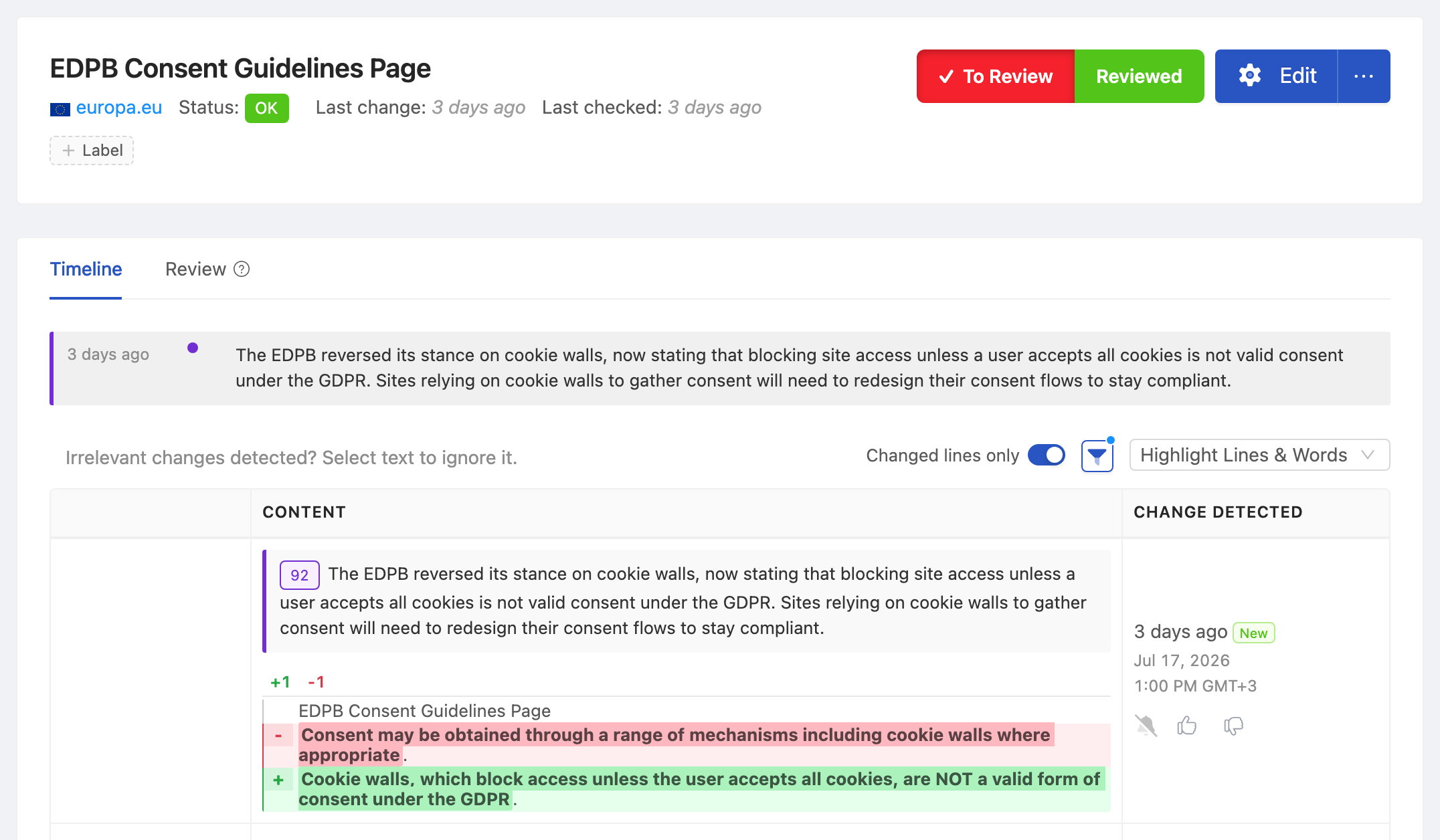Click the thumbs-up icon
1440x840 pixels.
click(1187, 726)
